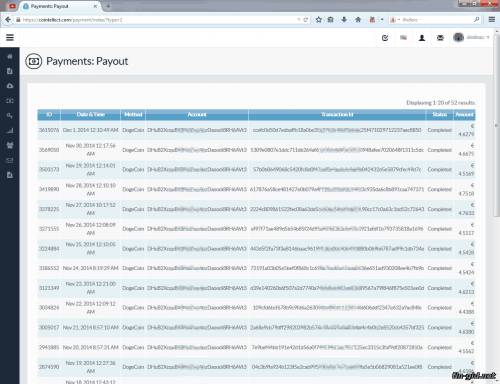Image resolution: width=500 pixels, height=384 pixels.
Task: Open the Firefox main menu button
Action: point(492,20)
